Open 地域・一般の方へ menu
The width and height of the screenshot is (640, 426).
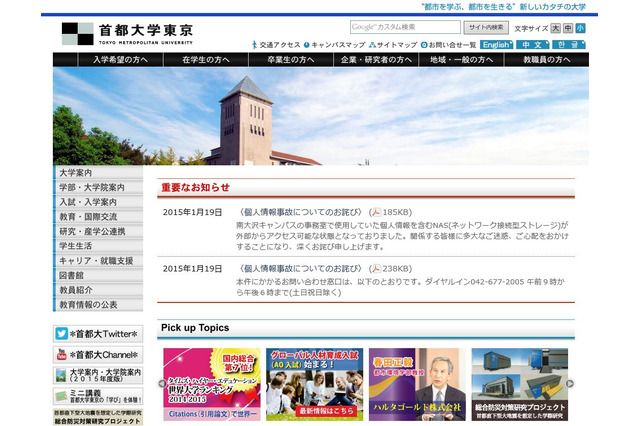[462, 60]
